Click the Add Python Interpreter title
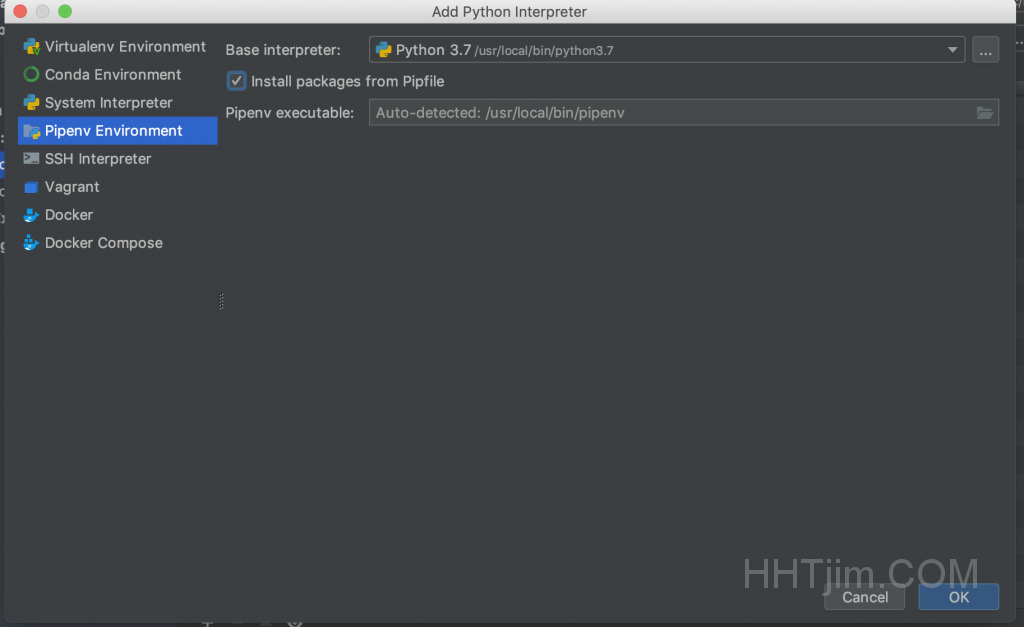Screen dimensions: 1024x627 (509, 12)
